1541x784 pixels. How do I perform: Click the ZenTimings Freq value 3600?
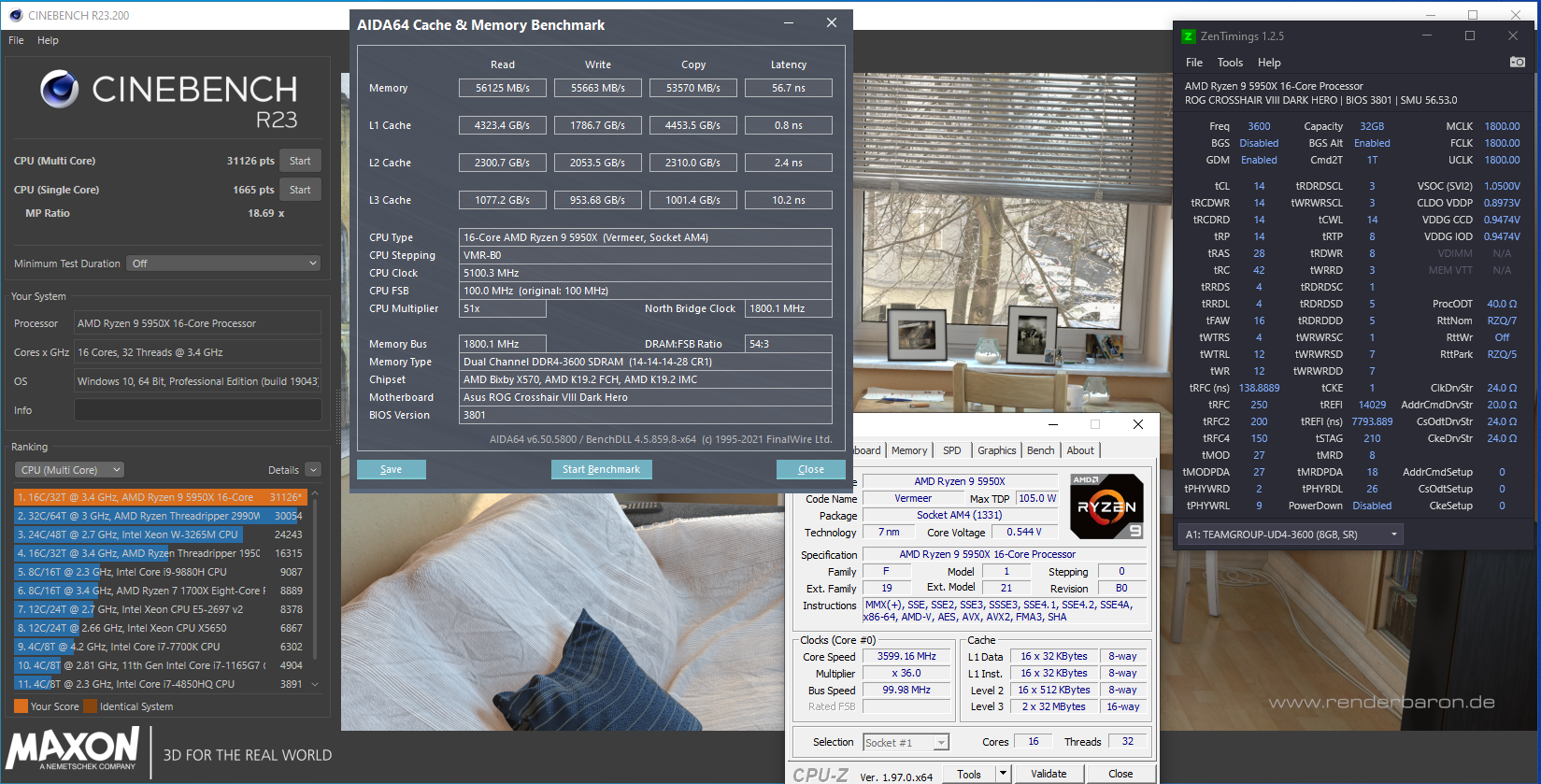(1259, 126)
